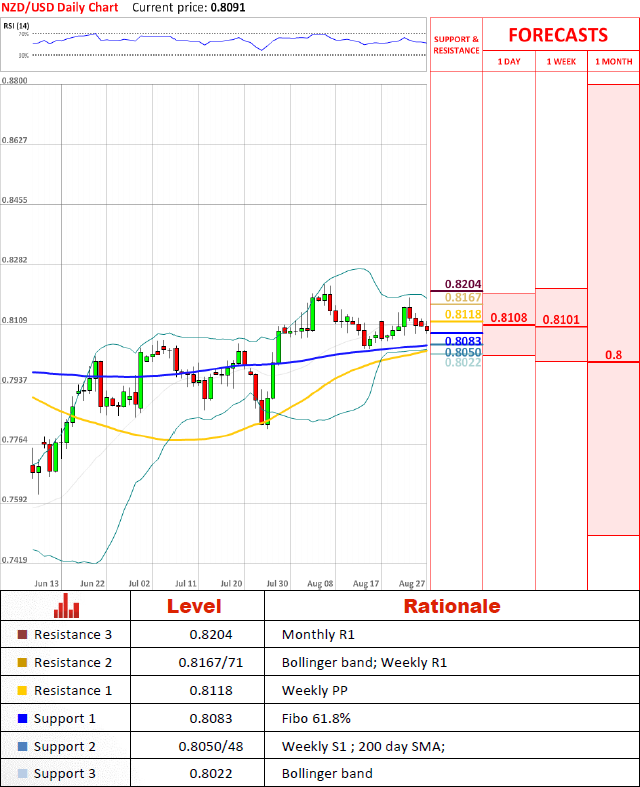This screenshot has width=640, height=787.
Task: Click the 0.8108 one-day forecast value
Action: coord(508,317)
